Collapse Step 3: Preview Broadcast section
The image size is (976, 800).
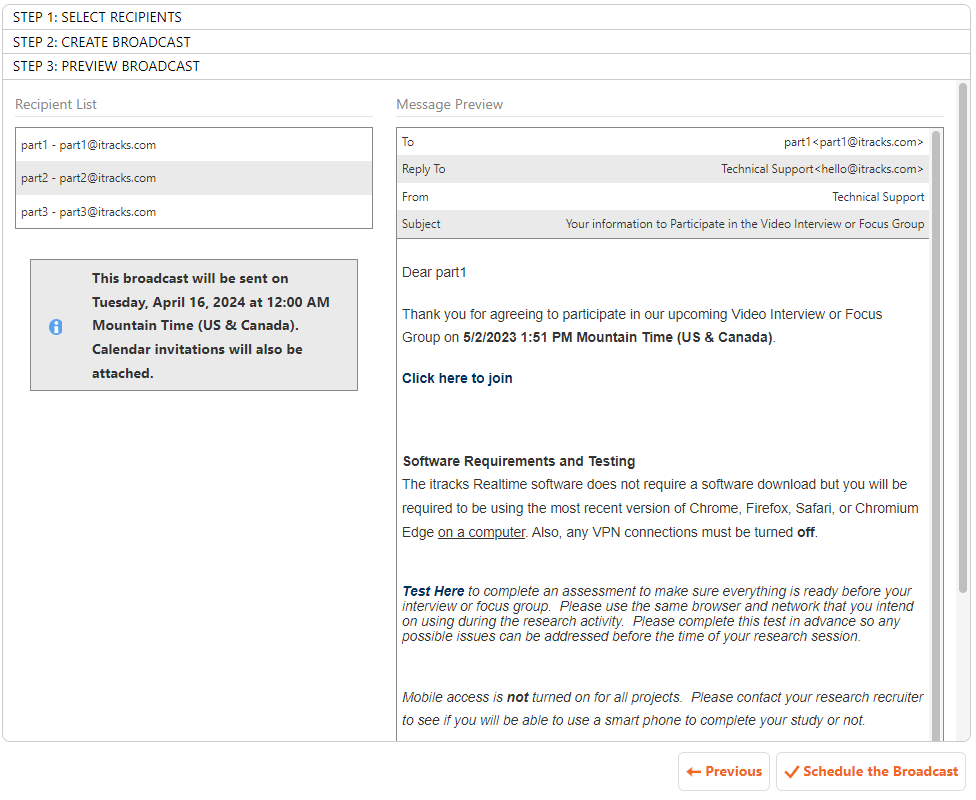pos(486,66)
